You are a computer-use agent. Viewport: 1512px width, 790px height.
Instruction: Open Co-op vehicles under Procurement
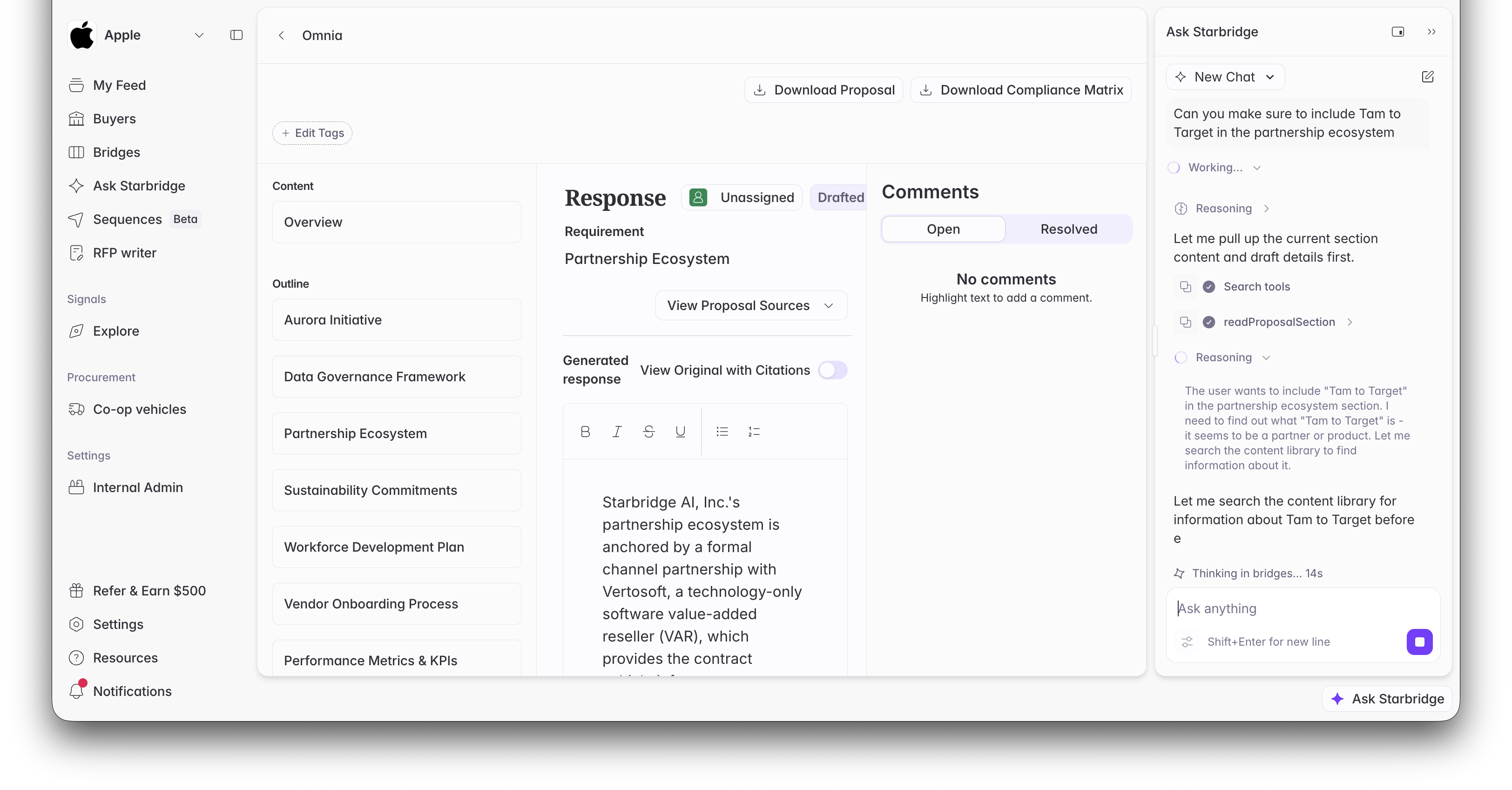click(139, 409)
